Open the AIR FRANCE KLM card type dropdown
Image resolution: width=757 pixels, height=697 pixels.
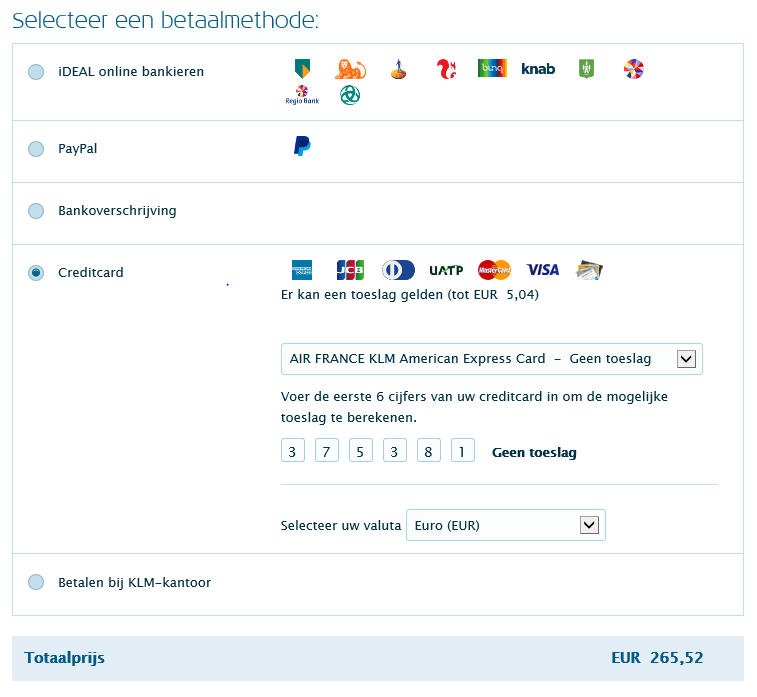491,359
